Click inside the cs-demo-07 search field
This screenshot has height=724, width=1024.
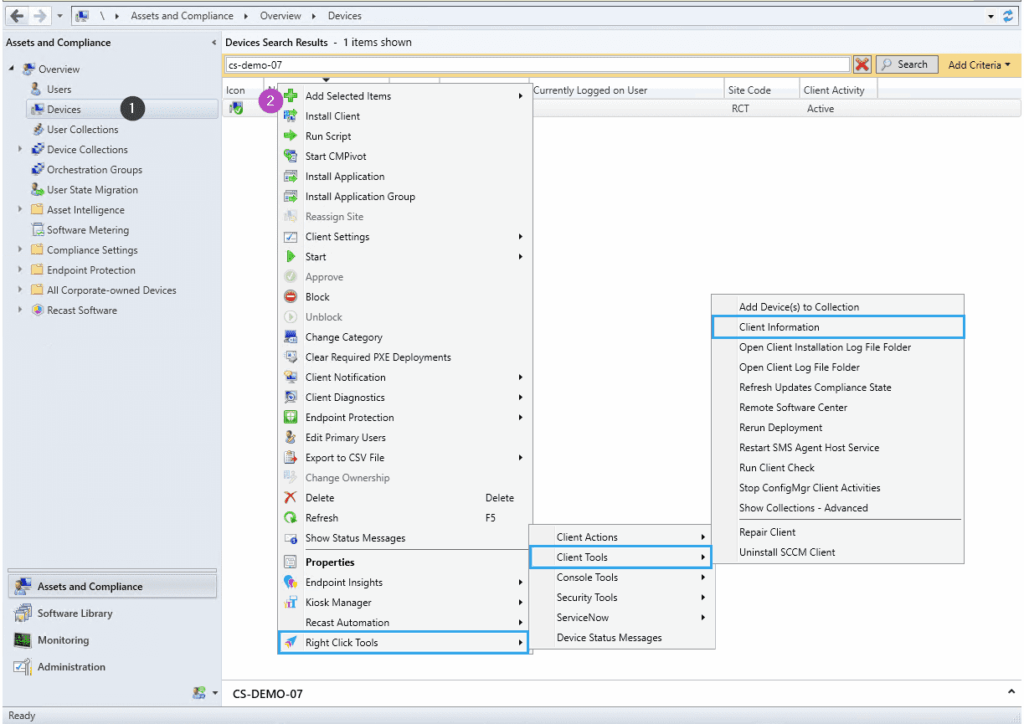click(x=500, y=64)
